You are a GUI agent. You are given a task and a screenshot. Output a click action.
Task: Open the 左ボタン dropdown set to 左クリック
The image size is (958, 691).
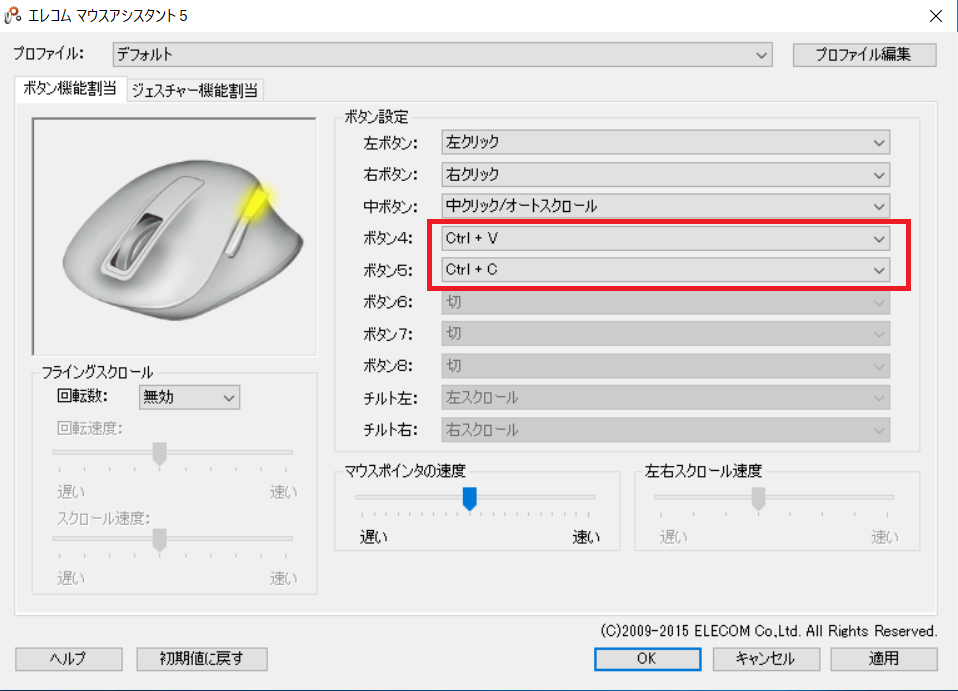[x=665, y=142]
